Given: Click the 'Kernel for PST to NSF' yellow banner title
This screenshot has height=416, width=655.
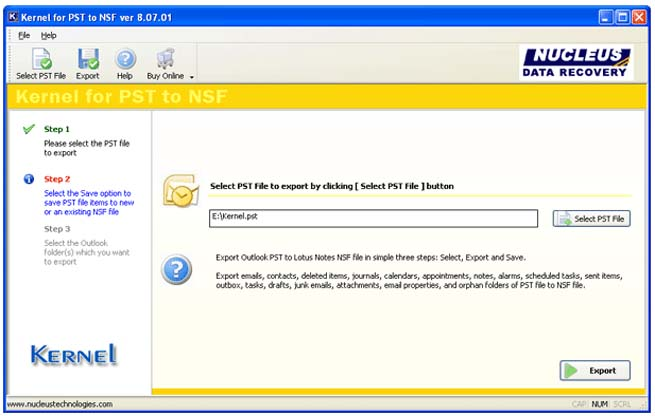Looking at the screenshot, I should (121, 96).
